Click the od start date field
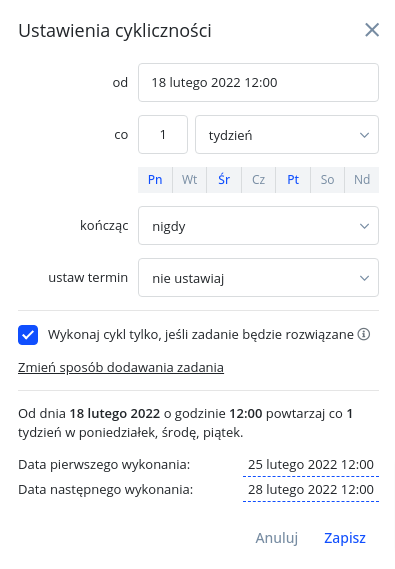 [258, 83]
